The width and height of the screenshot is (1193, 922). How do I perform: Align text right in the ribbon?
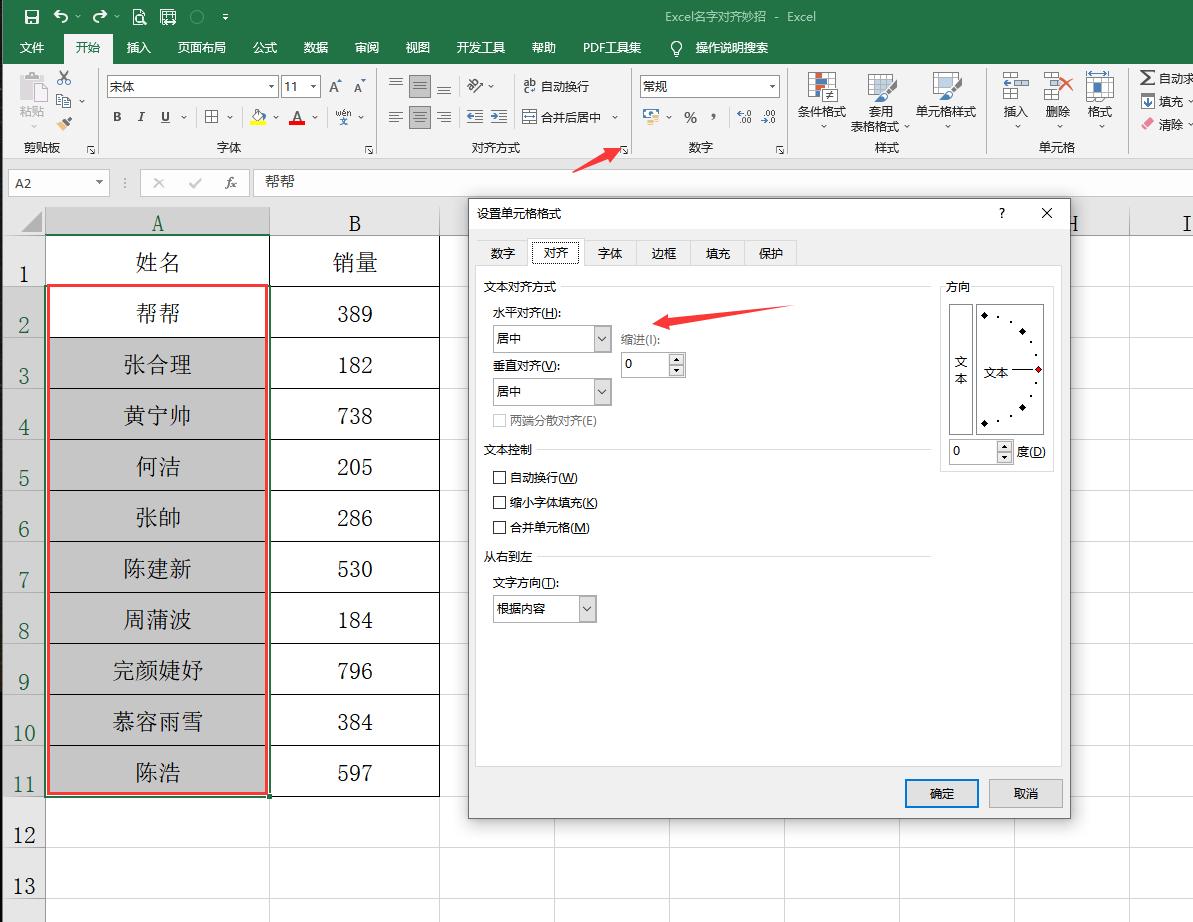click(444, 117)
